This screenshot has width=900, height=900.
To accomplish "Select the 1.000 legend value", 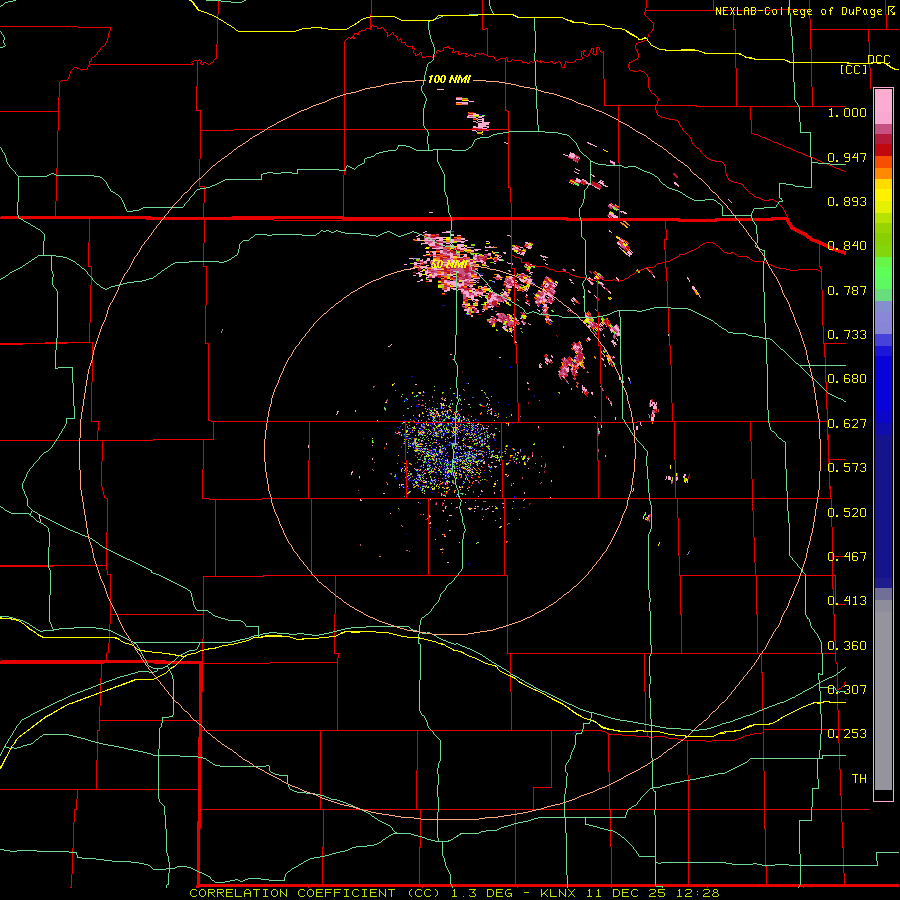I will 847,112.
